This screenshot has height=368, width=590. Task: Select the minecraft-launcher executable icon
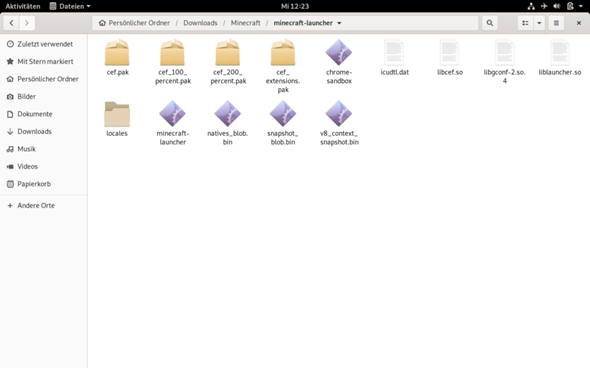tap(172, 114)
